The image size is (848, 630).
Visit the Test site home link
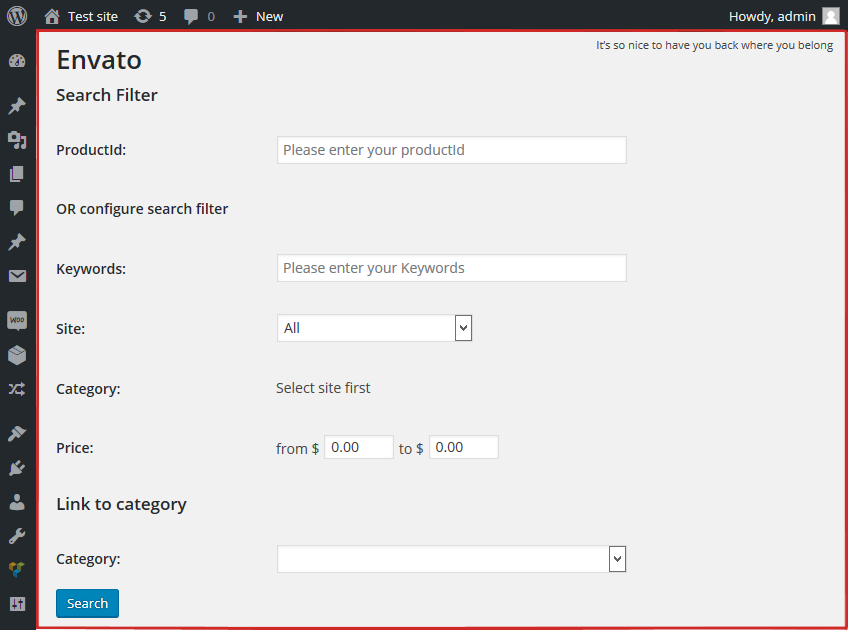[x=81, y=16]
